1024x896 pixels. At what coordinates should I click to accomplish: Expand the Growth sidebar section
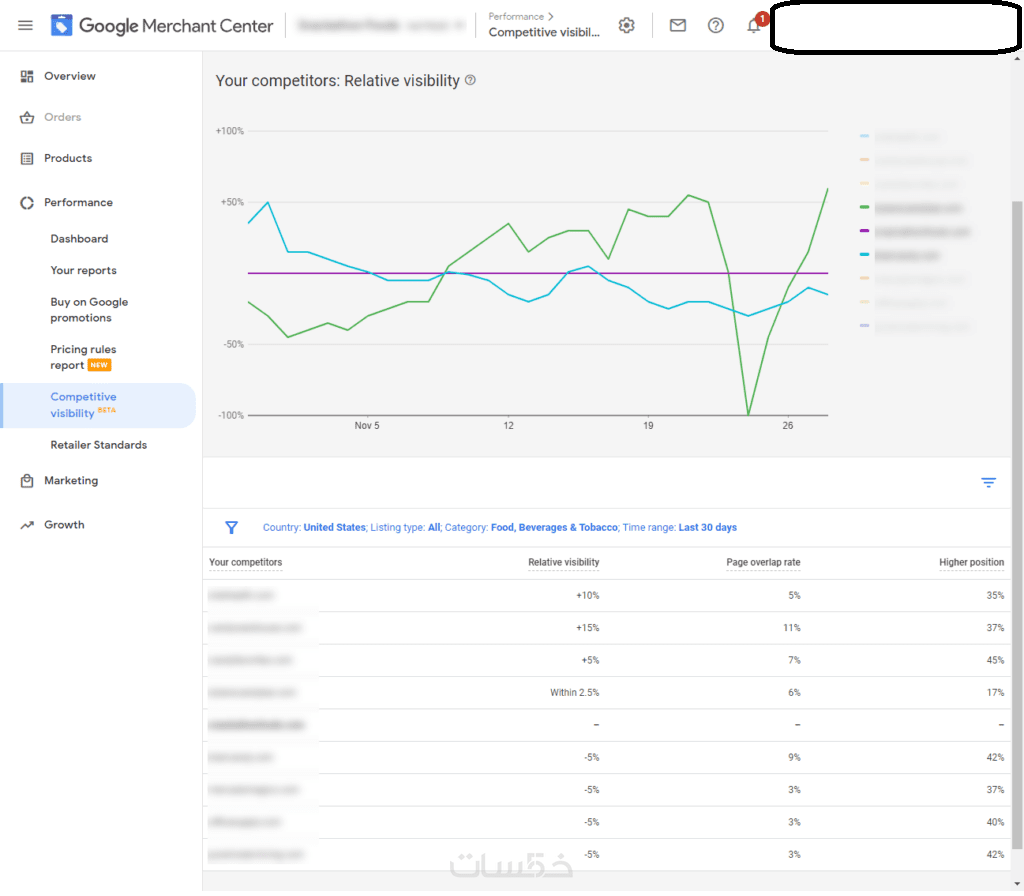pyautogui.click(x=64, y=525)
